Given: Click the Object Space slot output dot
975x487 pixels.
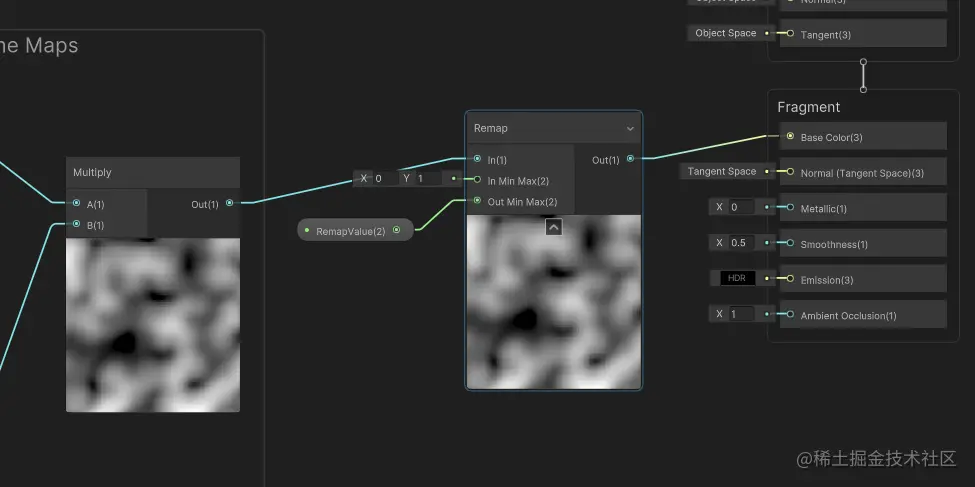Looking at the screenshot, I should tap(767, 33).
